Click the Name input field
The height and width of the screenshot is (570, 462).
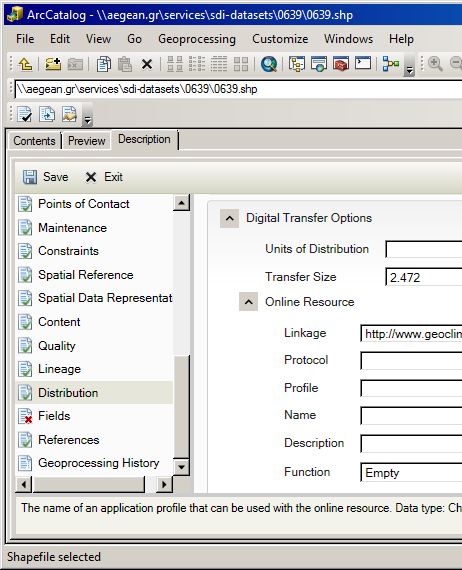411,416
